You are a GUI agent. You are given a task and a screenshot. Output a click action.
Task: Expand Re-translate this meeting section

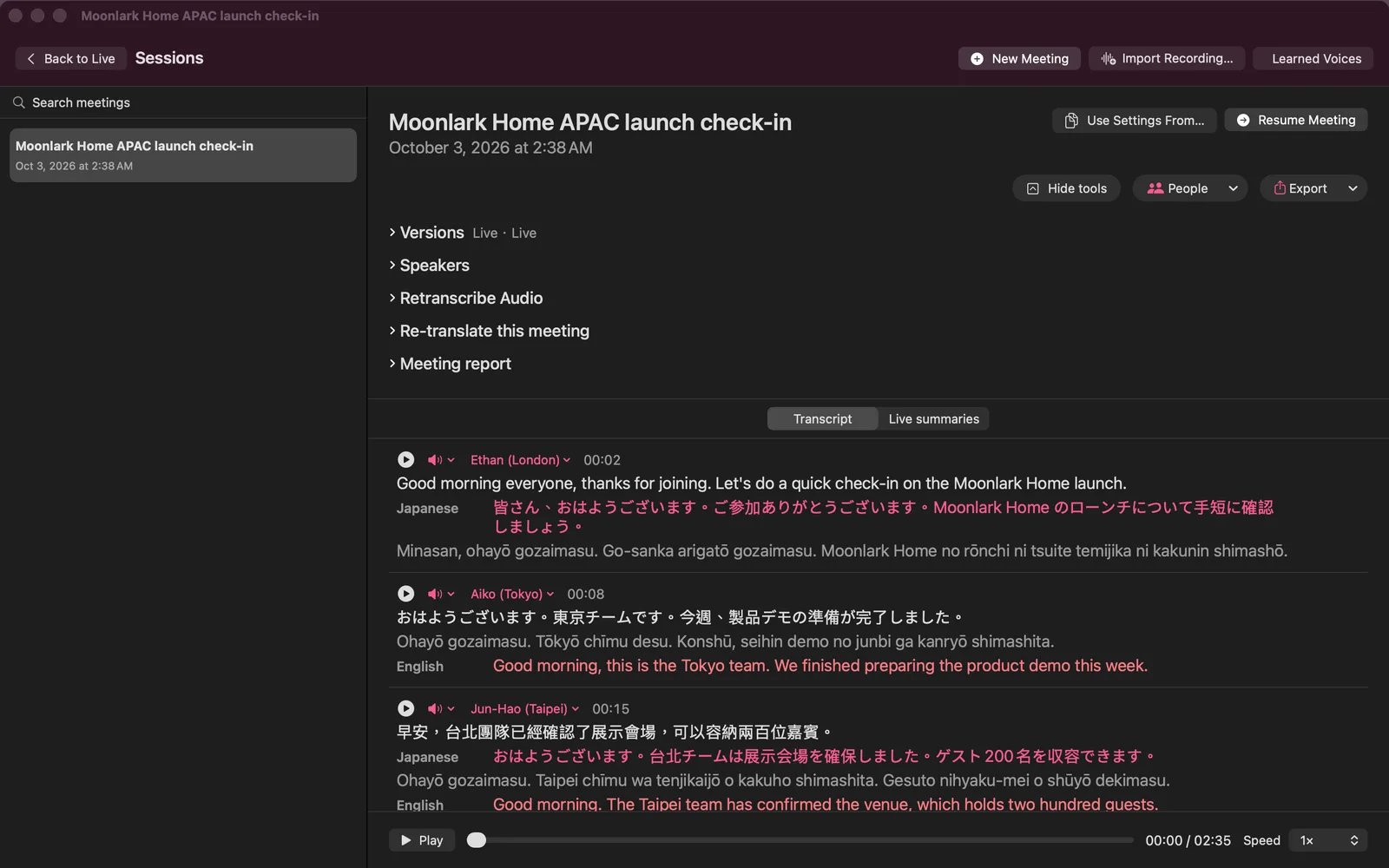pos(392,331)
